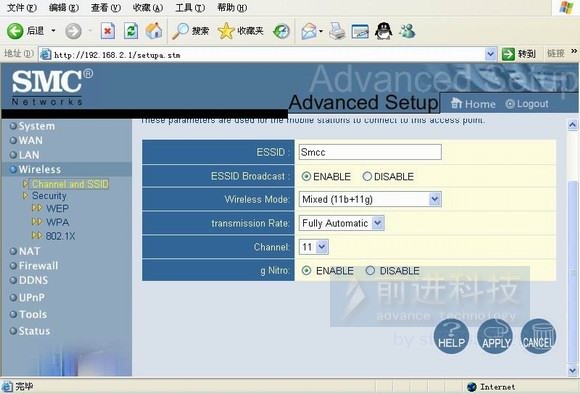This screenshot has width=580, height=394.
Task: Click the CANCEL round button
Action: 538,336
